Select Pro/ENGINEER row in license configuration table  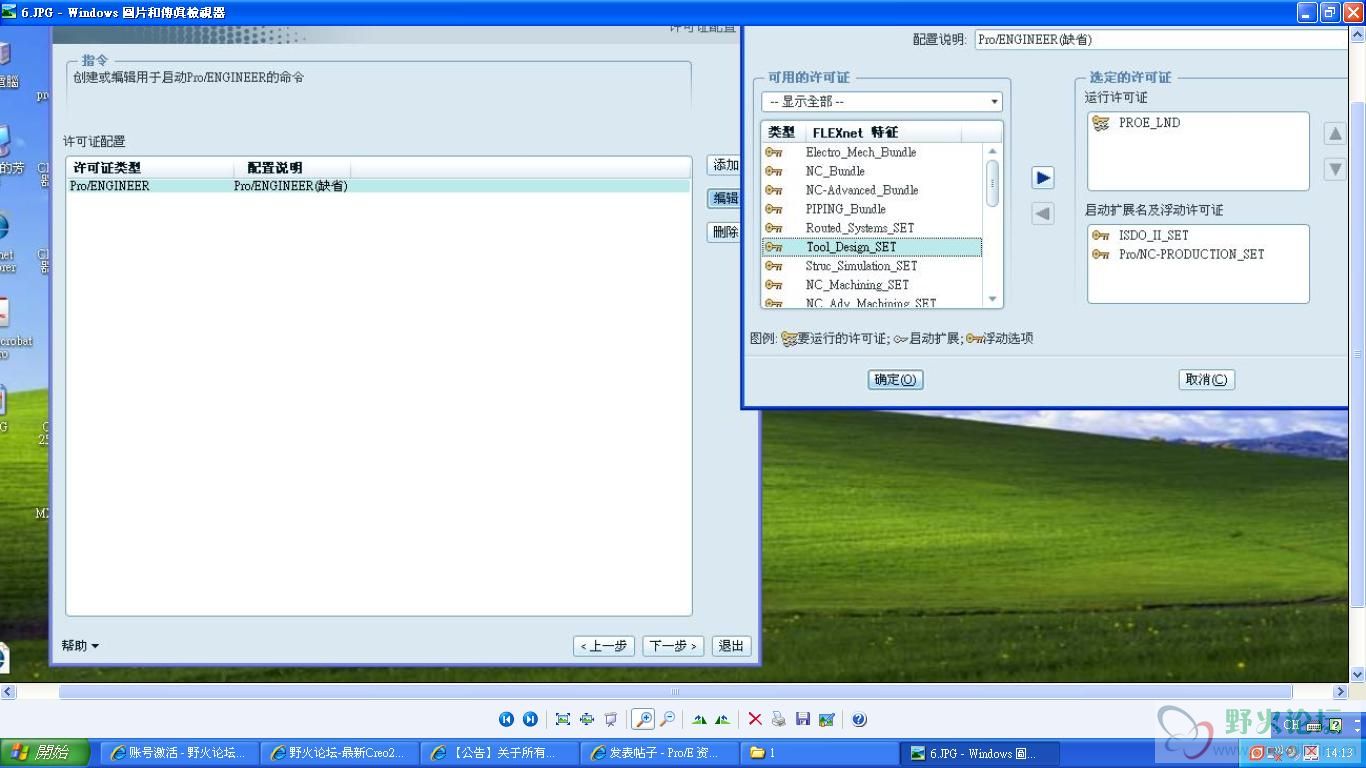(378, 186)
